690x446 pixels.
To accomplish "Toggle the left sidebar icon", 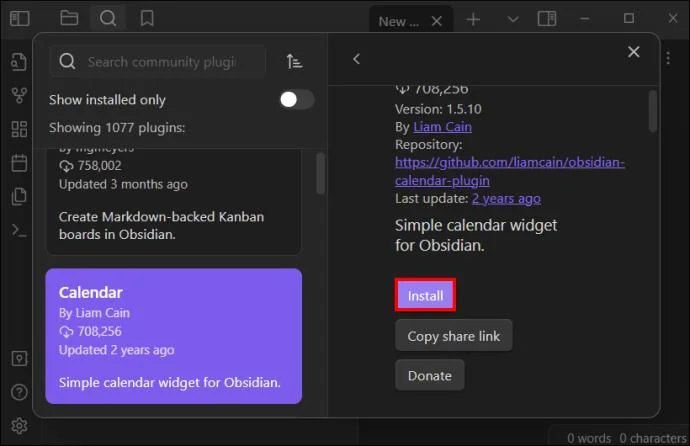I will pyautogui.click(x=19, y=18).
